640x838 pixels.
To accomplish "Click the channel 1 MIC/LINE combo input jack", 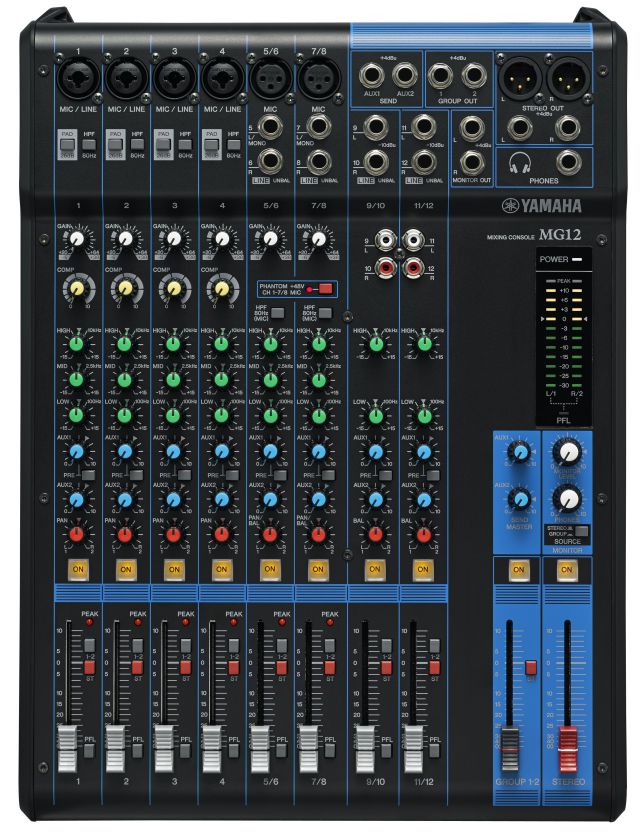I will pos(76,76).
